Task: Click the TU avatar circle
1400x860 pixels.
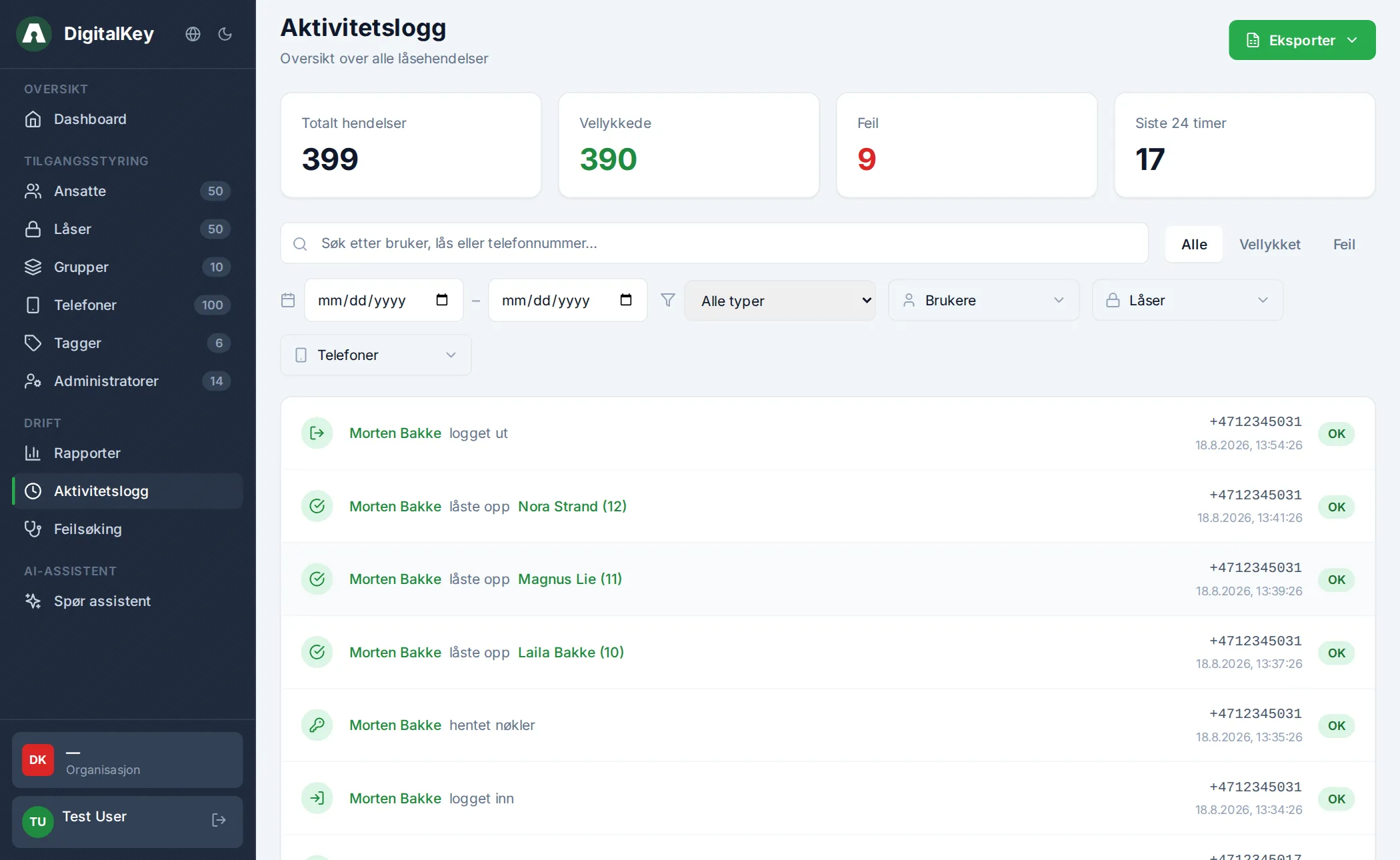Action: click(38, 822)
